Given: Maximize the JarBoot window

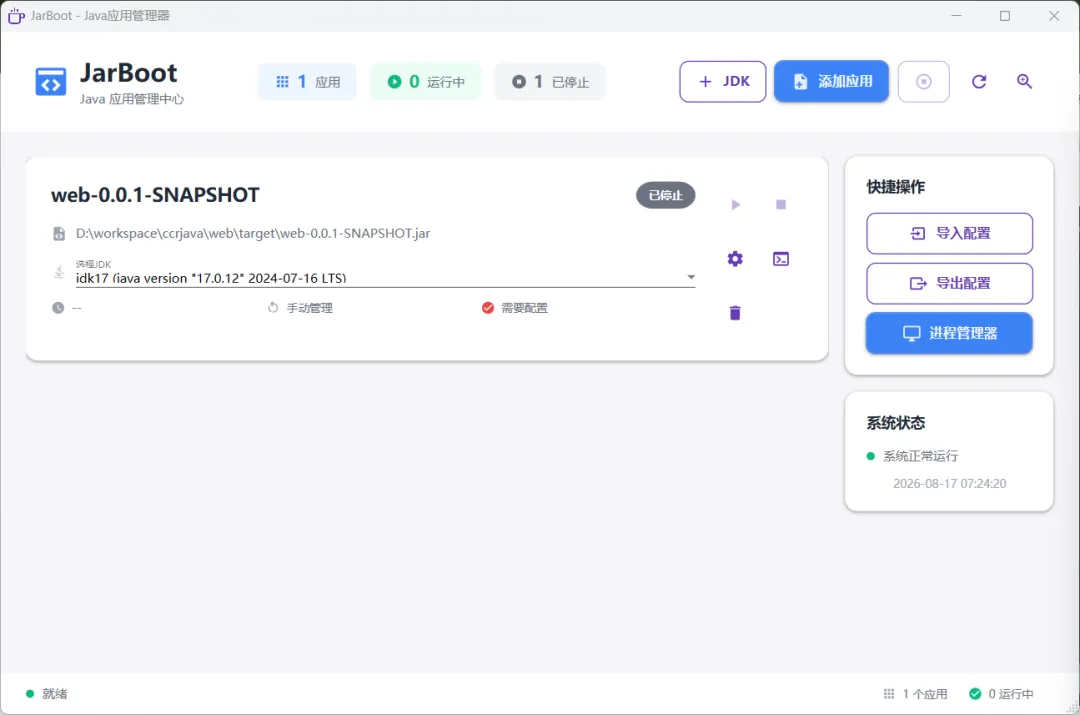Looking at the screenshot, I should click(1005, 16).
